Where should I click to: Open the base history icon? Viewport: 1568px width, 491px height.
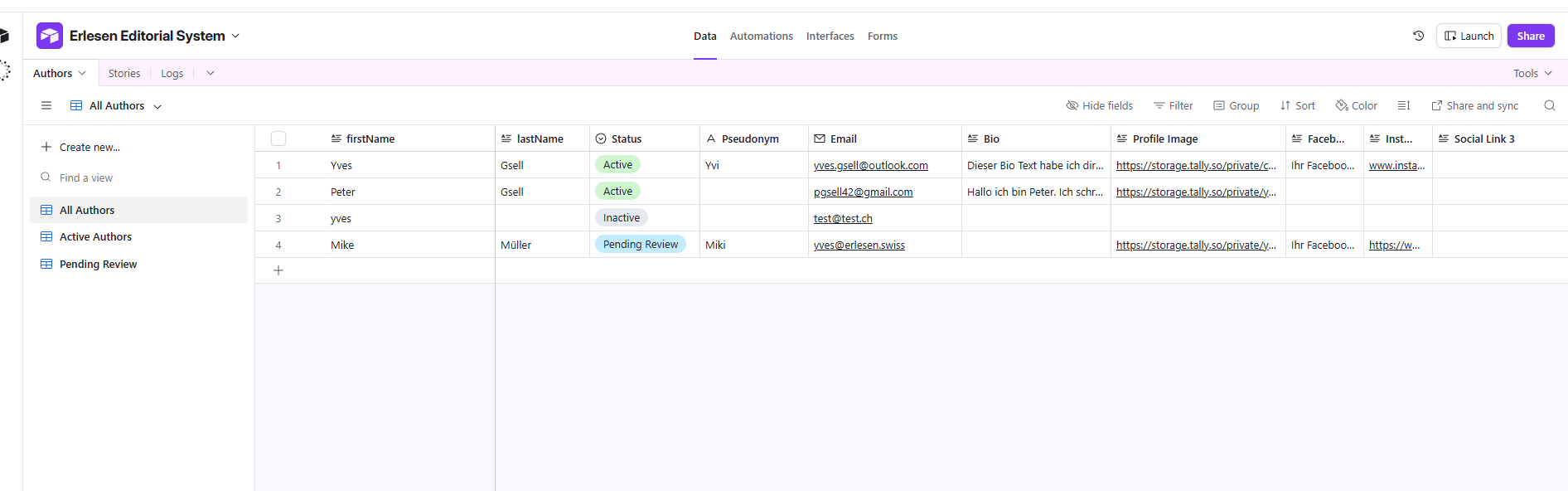pos(1418,36)
